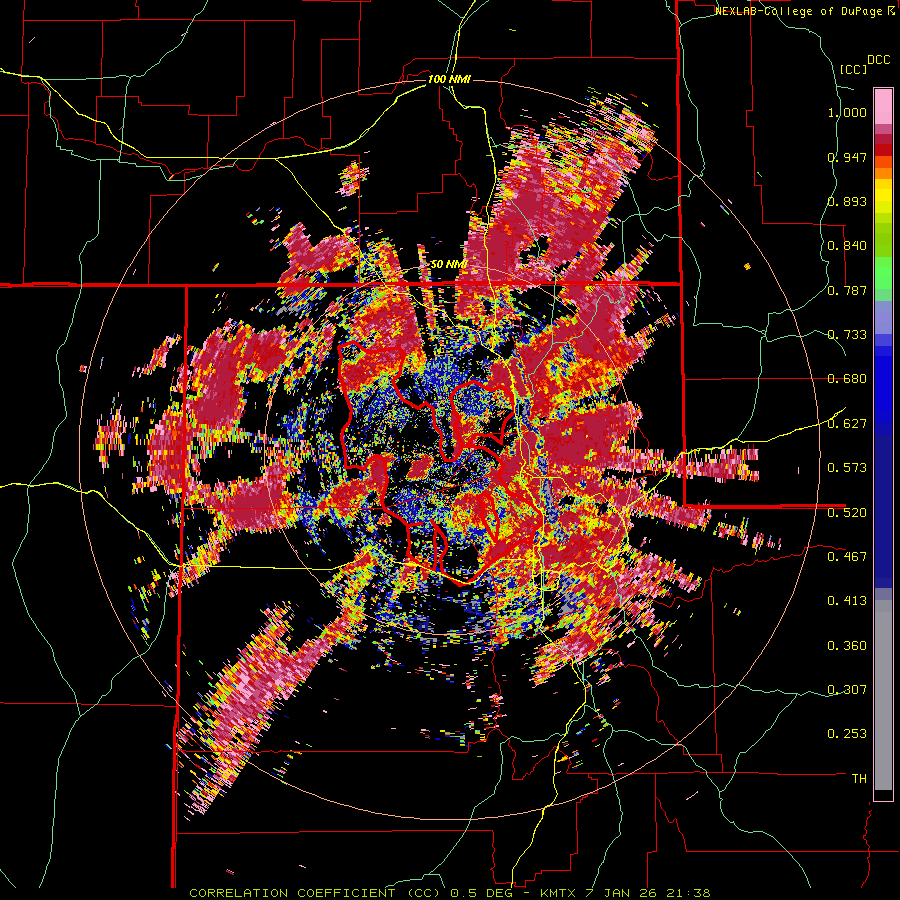Click the bright green segment of color bar
Viewport: 900px width, 900px height.
click(x=883, y=273)
